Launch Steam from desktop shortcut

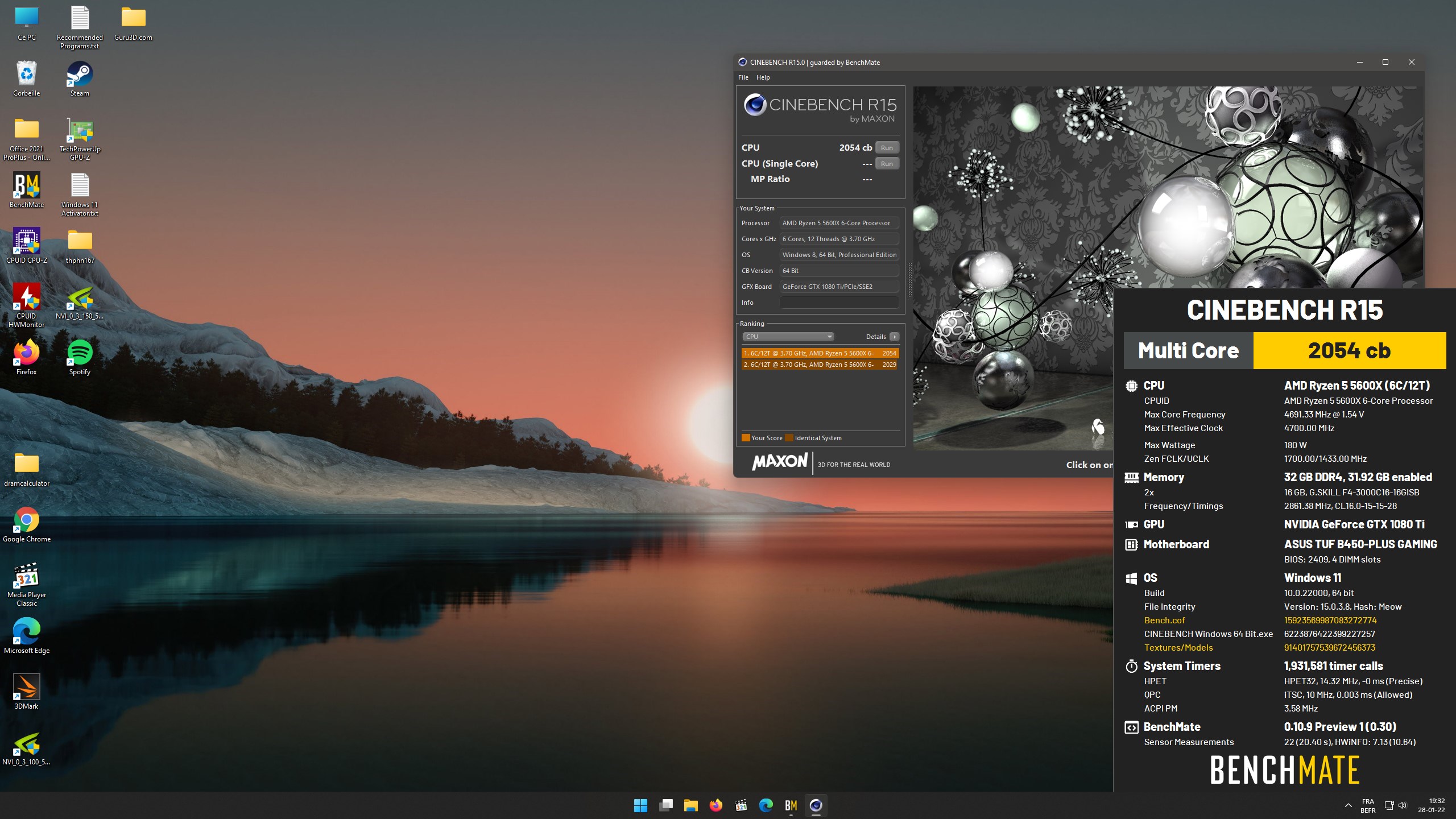click(80, 78)
